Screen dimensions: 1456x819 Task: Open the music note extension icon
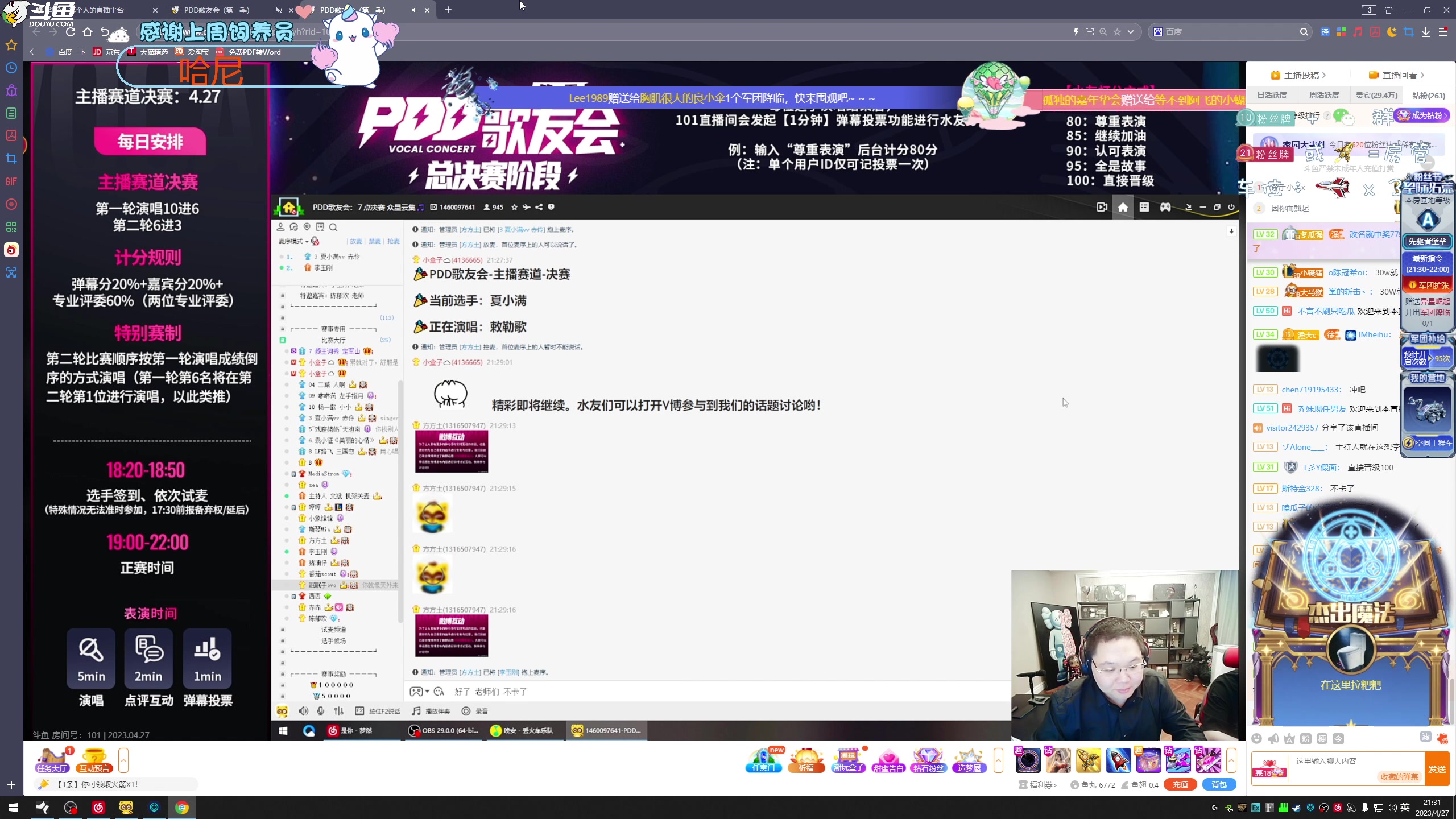click(x=1358, y=32)
